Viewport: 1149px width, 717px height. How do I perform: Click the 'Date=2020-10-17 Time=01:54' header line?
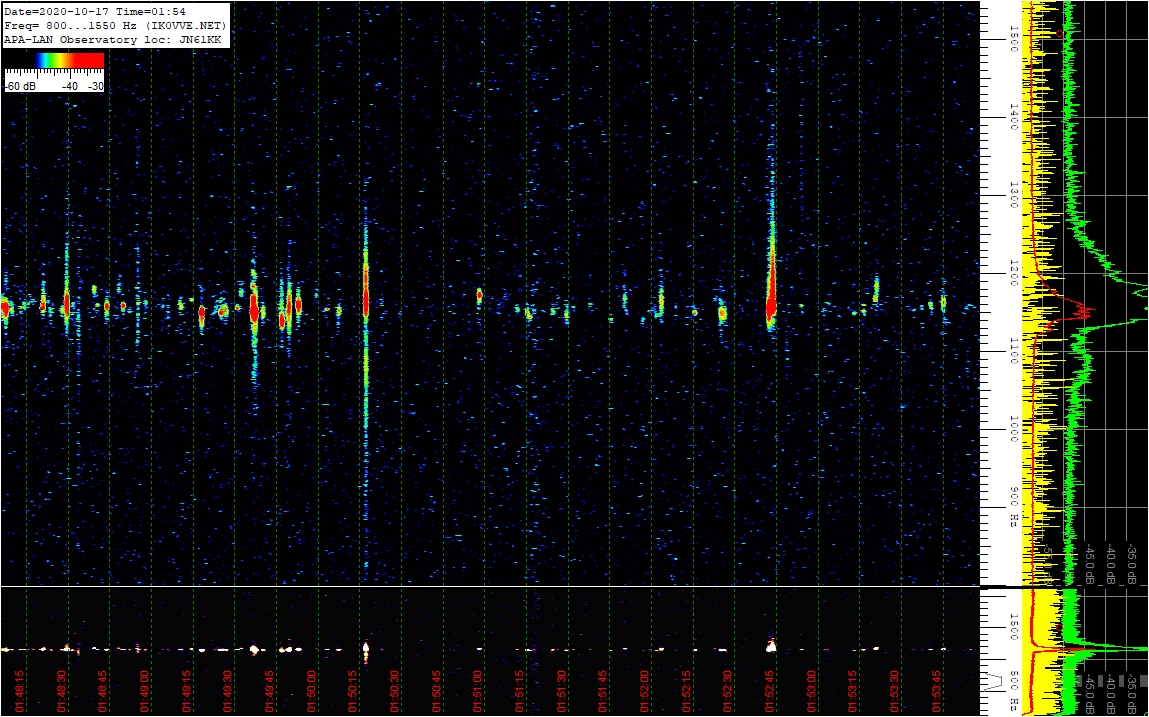click(95, 11)
